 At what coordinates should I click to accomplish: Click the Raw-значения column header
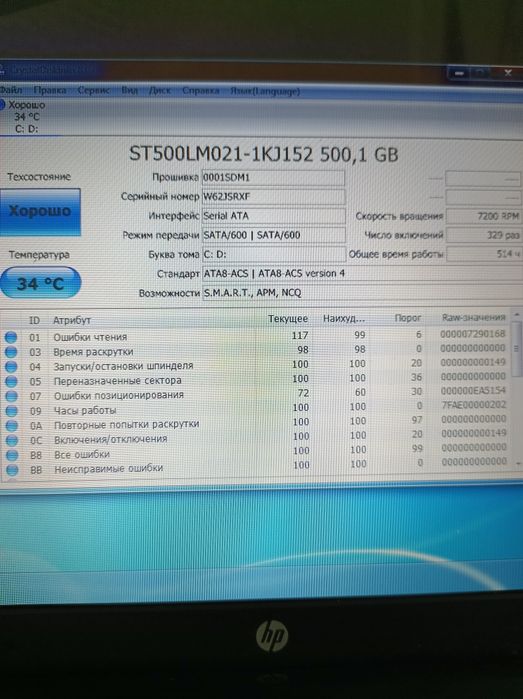tap(474, 317)
